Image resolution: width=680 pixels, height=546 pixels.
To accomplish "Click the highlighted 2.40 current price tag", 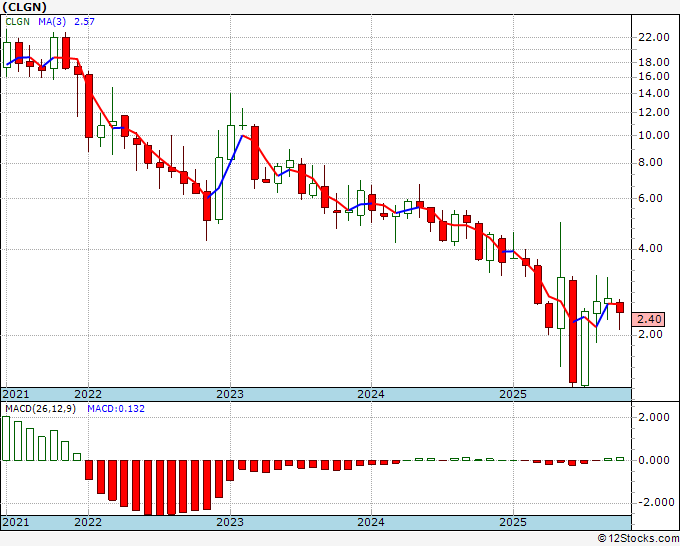I will tap(648, 319).
